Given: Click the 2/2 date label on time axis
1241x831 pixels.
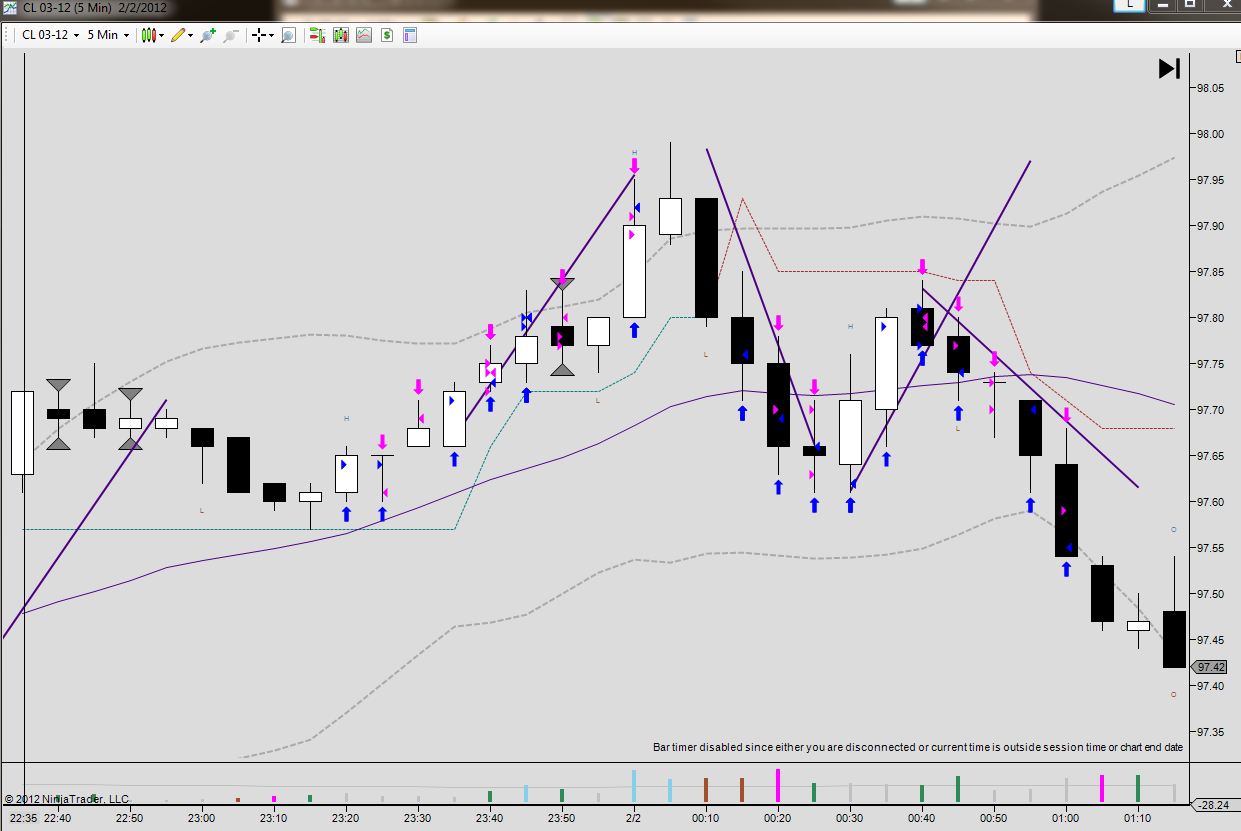Looking at the screenshot, I should (634, 818).
